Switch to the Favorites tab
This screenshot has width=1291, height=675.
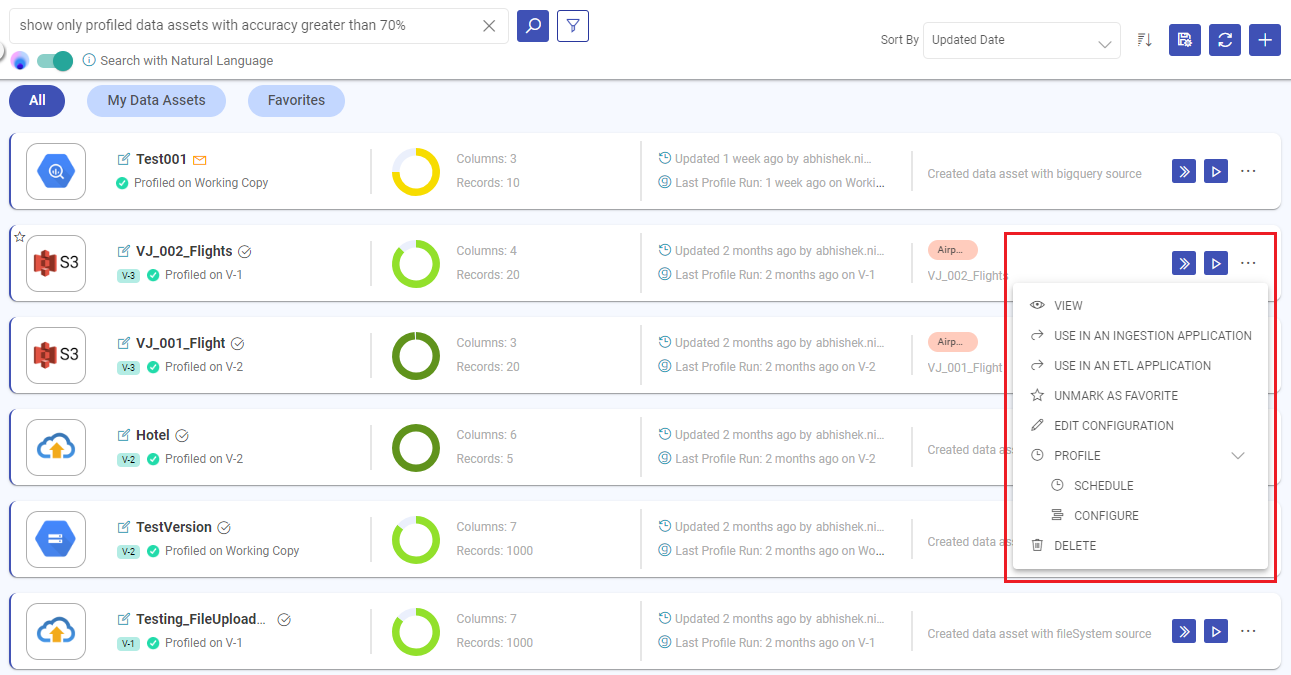click(x=296, y=100)
